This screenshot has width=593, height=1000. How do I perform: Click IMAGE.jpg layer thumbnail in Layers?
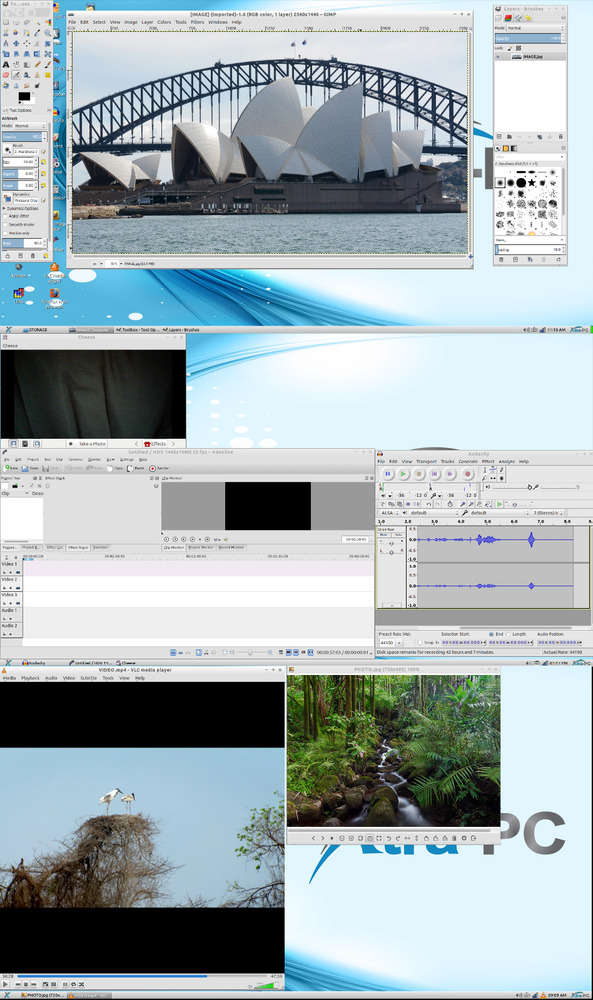[x=516, y=57]
